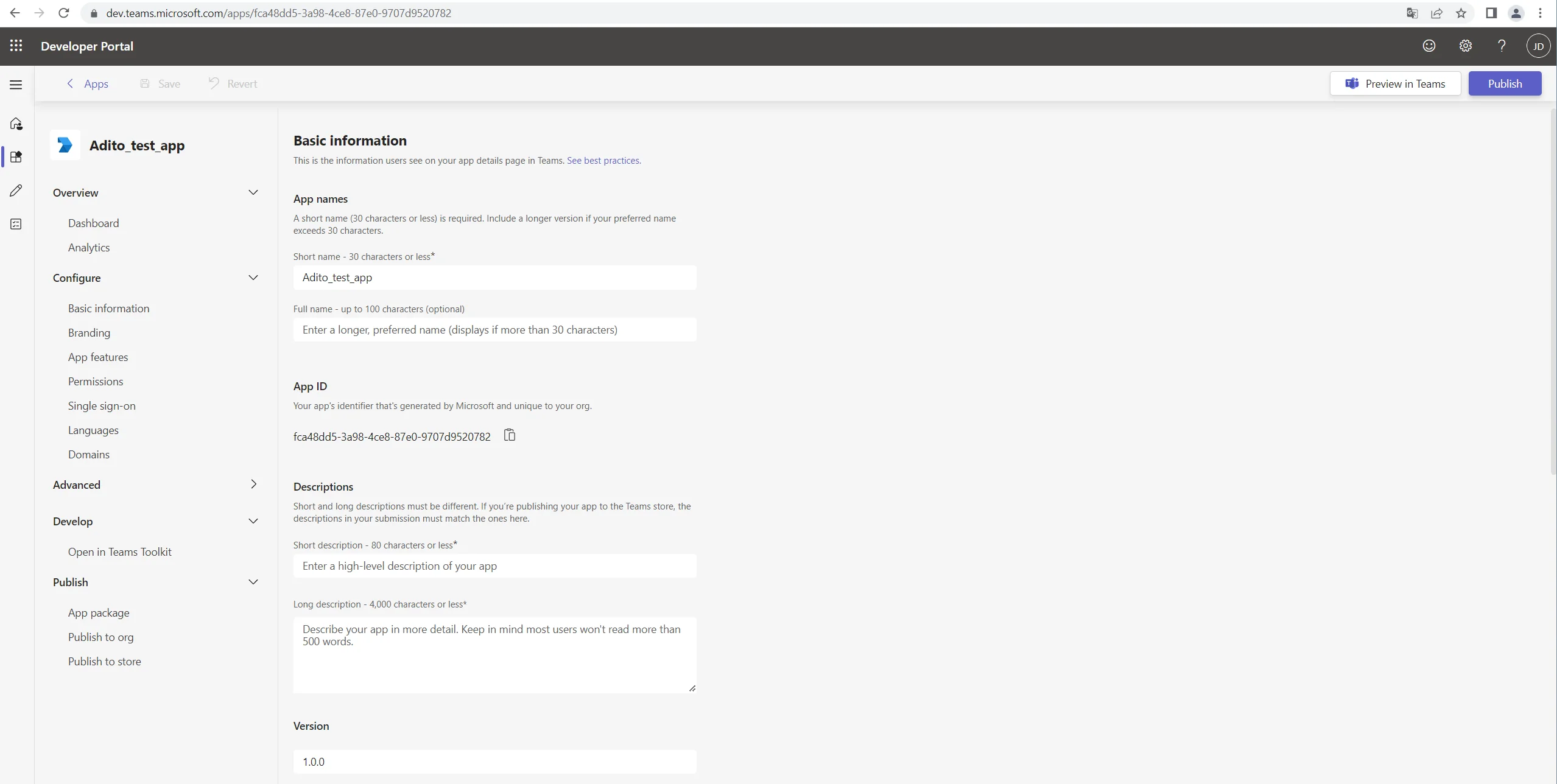Image resolution: width=1557 pixels, height=784 pixels.
Task: Click the purple Publish button
Action: (1505, 83)
